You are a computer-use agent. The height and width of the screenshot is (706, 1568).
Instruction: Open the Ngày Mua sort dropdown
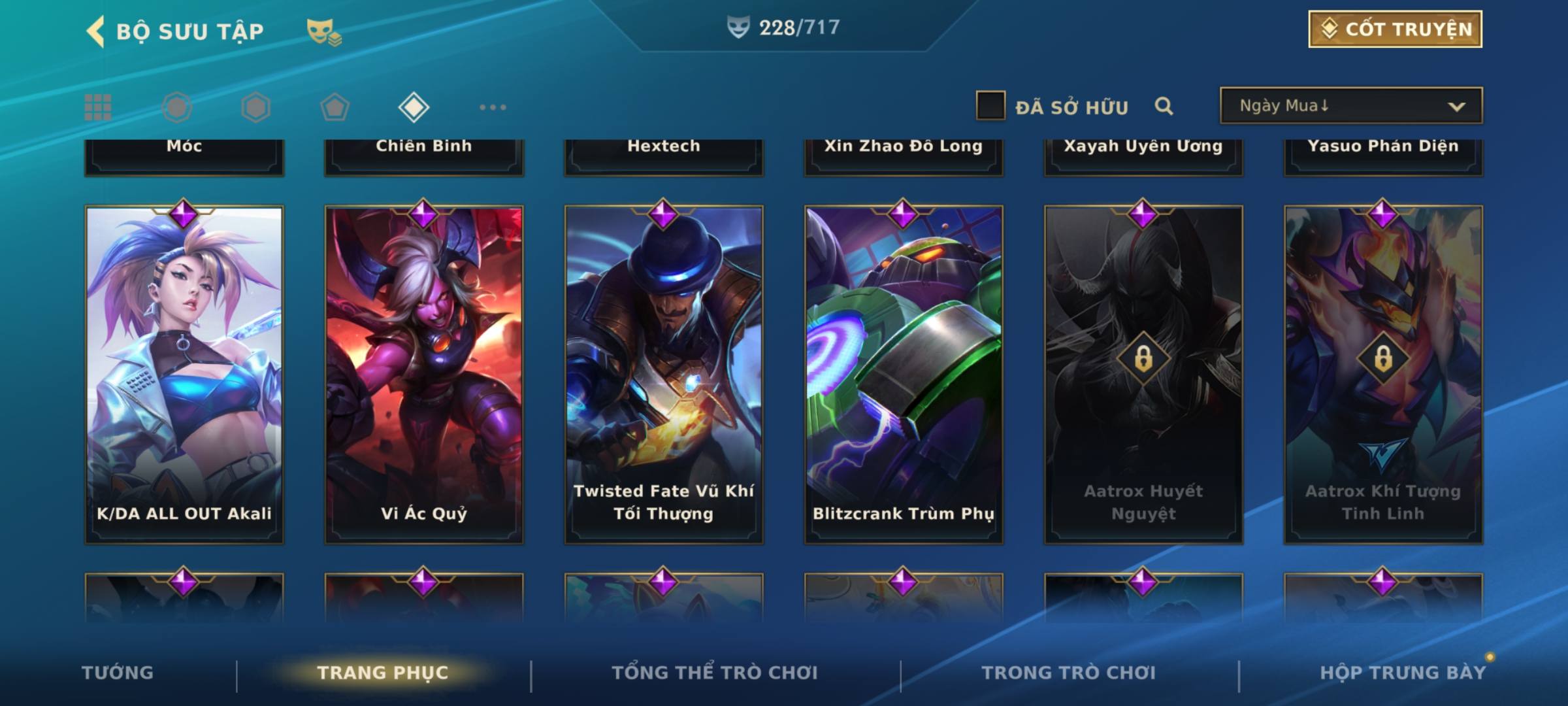1351,105
